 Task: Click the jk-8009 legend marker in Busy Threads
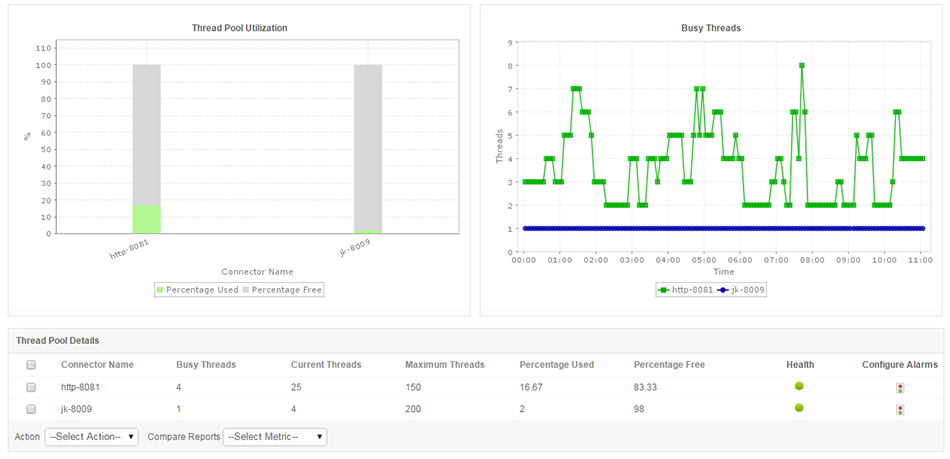[723, 290]
